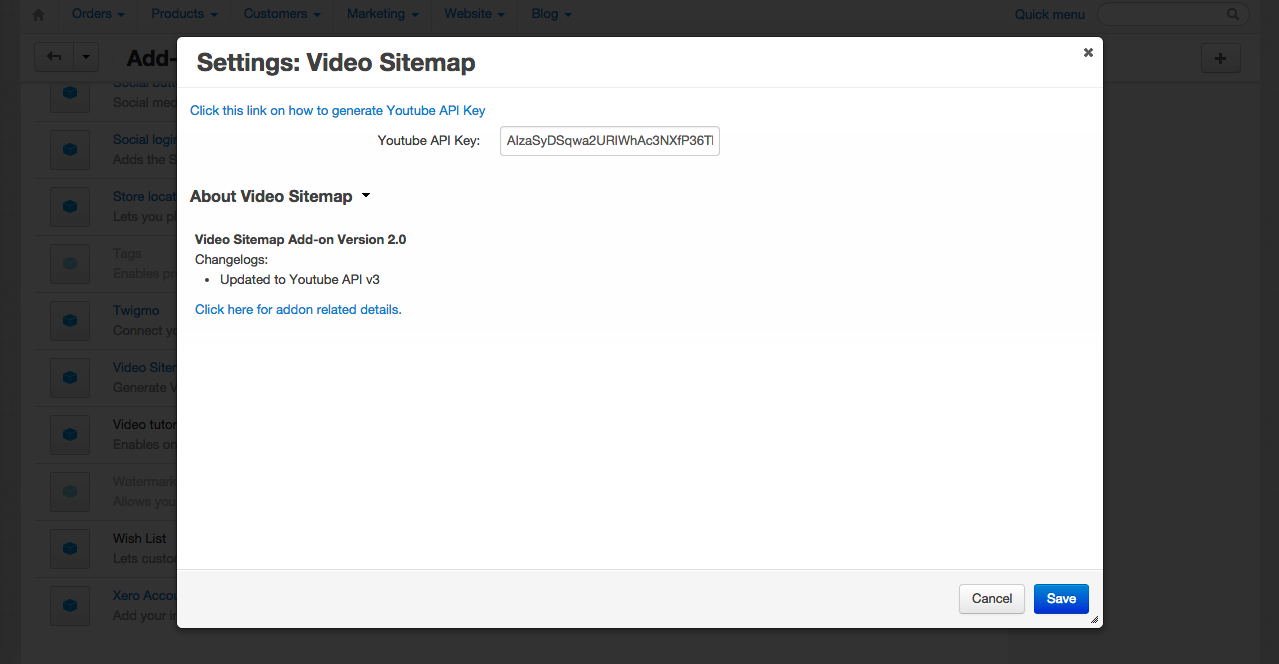Open the Products menu

pyautogui.click(x=184, y=14)
